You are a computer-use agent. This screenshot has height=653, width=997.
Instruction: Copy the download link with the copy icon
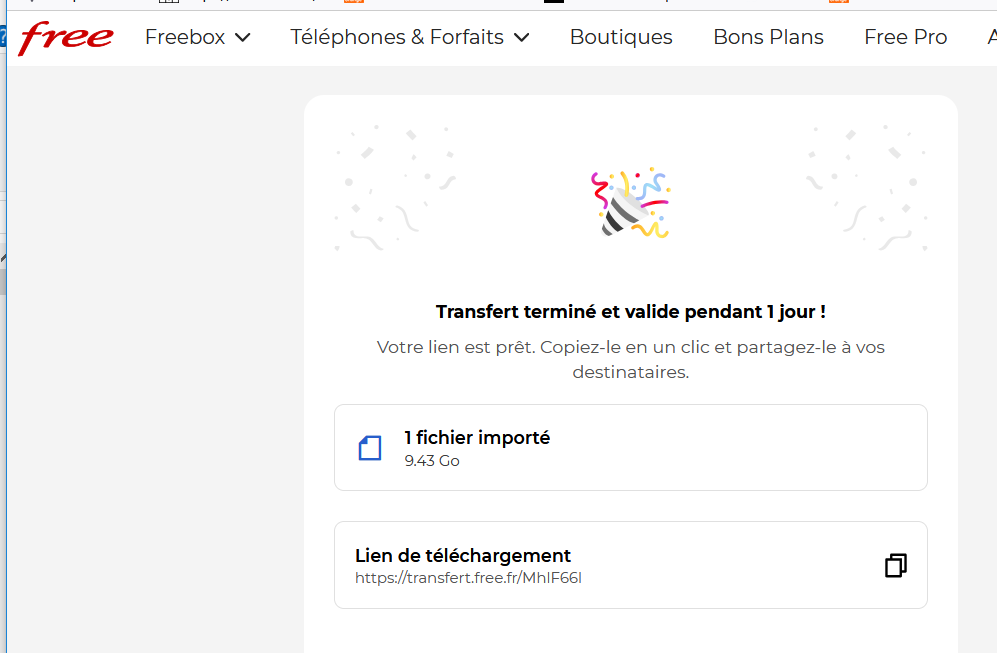click(896, 566)
